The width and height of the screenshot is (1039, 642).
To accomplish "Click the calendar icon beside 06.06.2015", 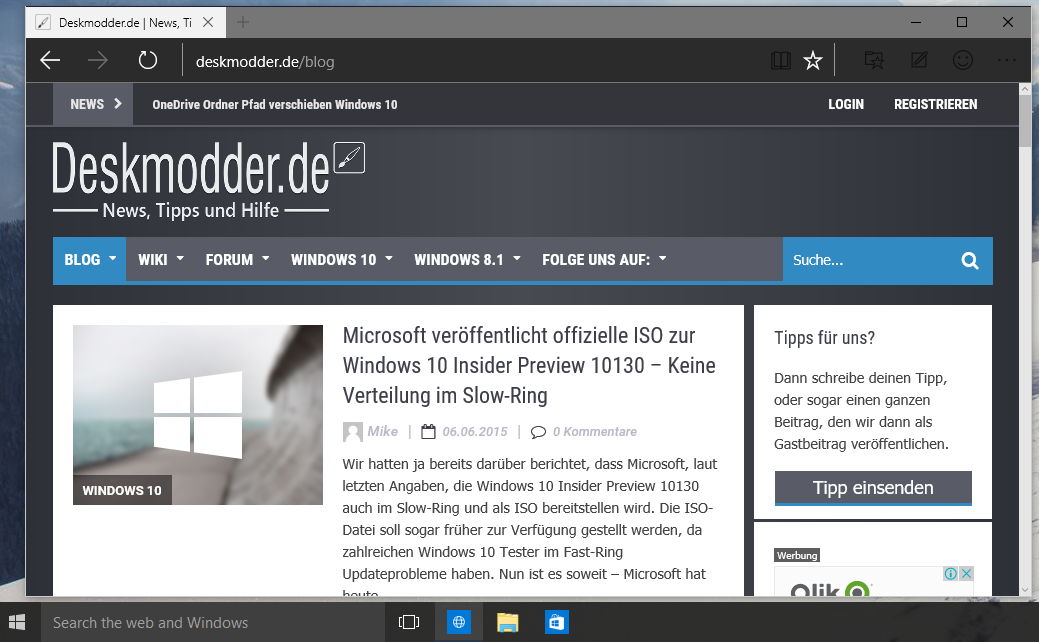I will coord(429,432).
